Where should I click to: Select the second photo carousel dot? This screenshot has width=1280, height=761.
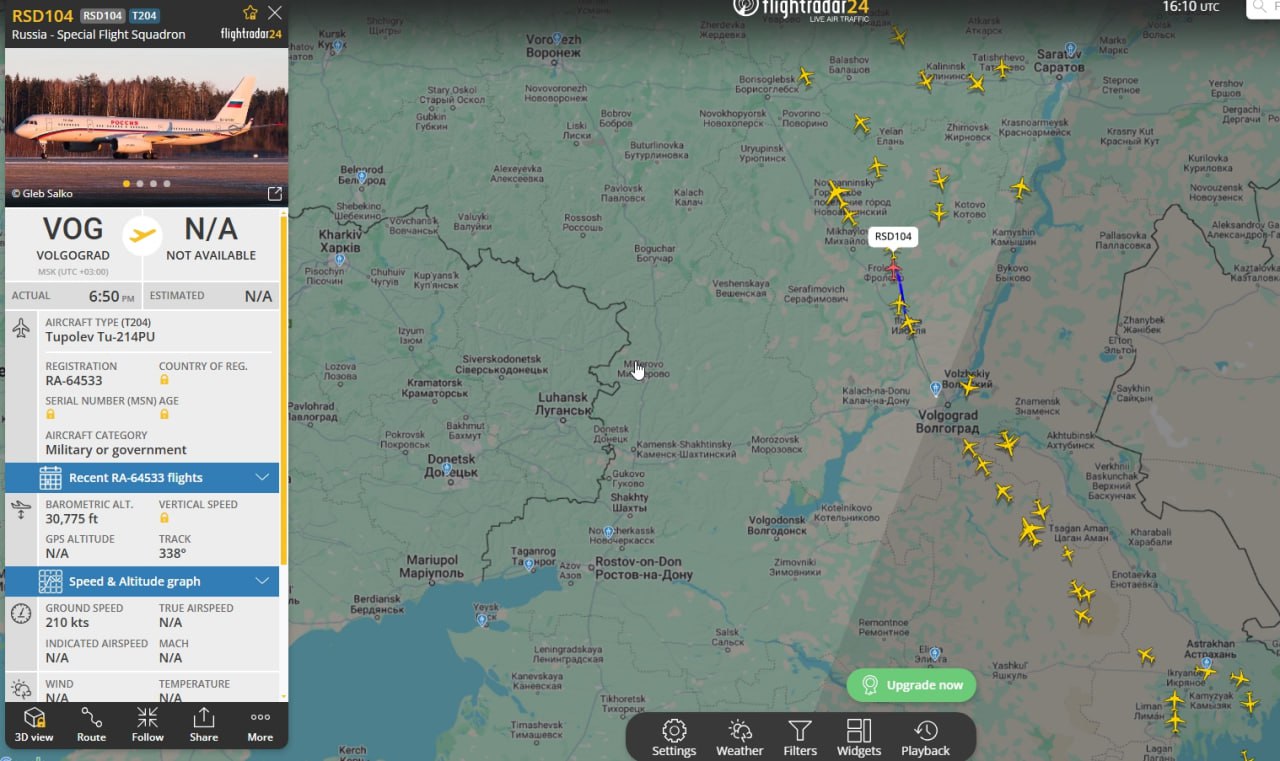[x=139, y=184]
